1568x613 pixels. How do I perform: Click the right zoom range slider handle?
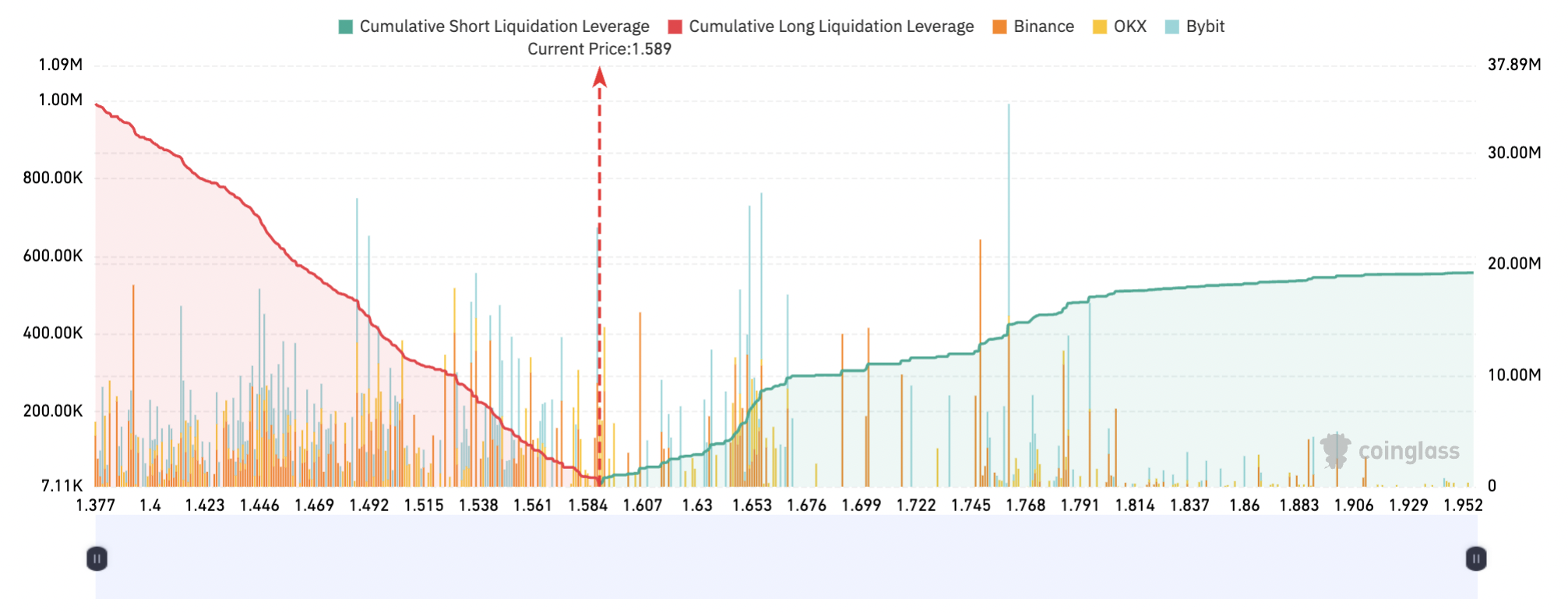coord(1476,558)
